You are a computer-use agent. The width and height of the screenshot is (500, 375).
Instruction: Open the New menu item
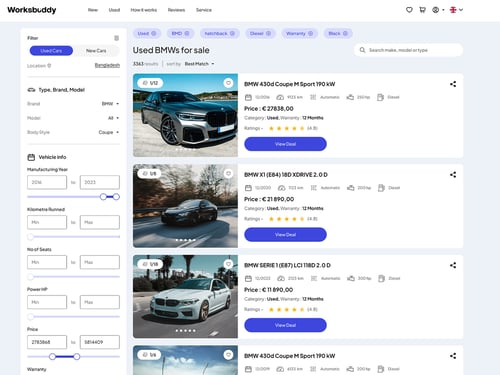pyautogui.click(x=93, y=10)
